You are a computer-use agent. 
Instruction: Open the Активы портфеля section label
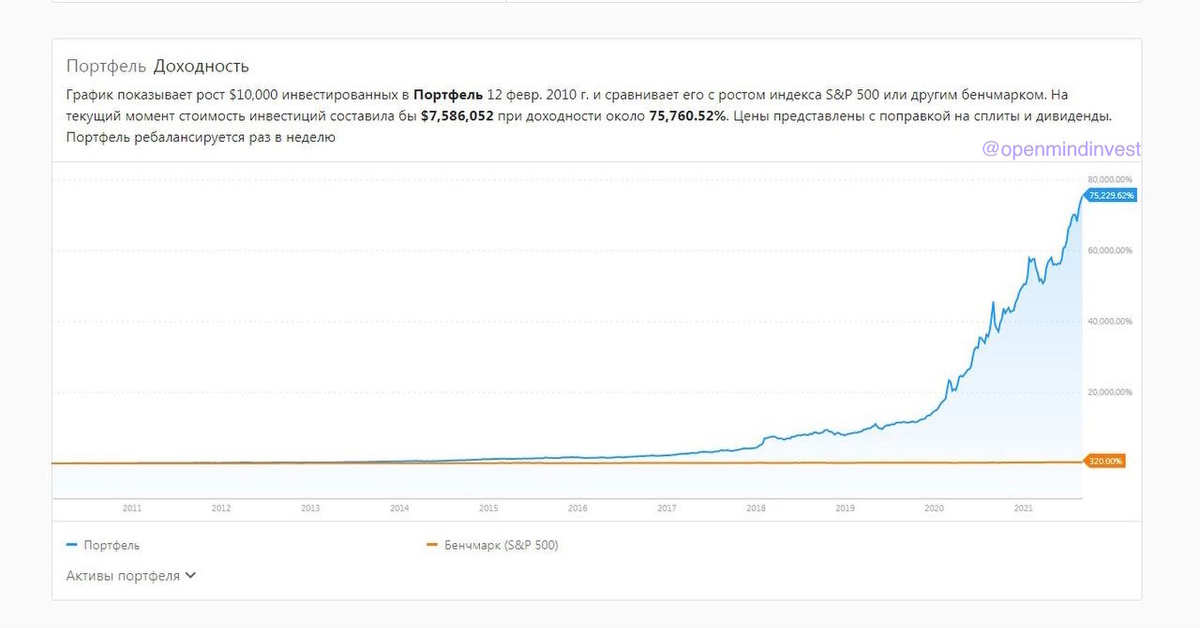(123, 576)
